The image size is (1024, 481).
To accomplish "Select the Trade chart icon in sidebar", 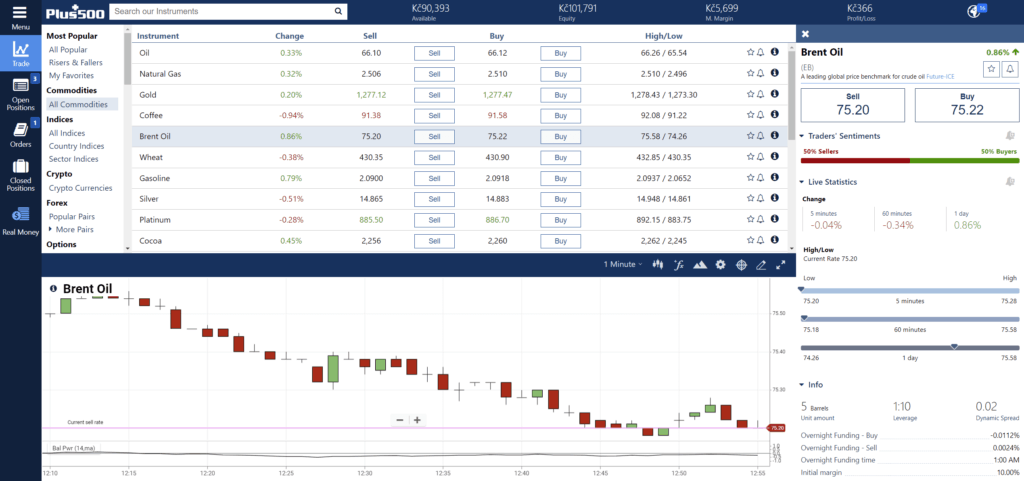I will 20,50.
